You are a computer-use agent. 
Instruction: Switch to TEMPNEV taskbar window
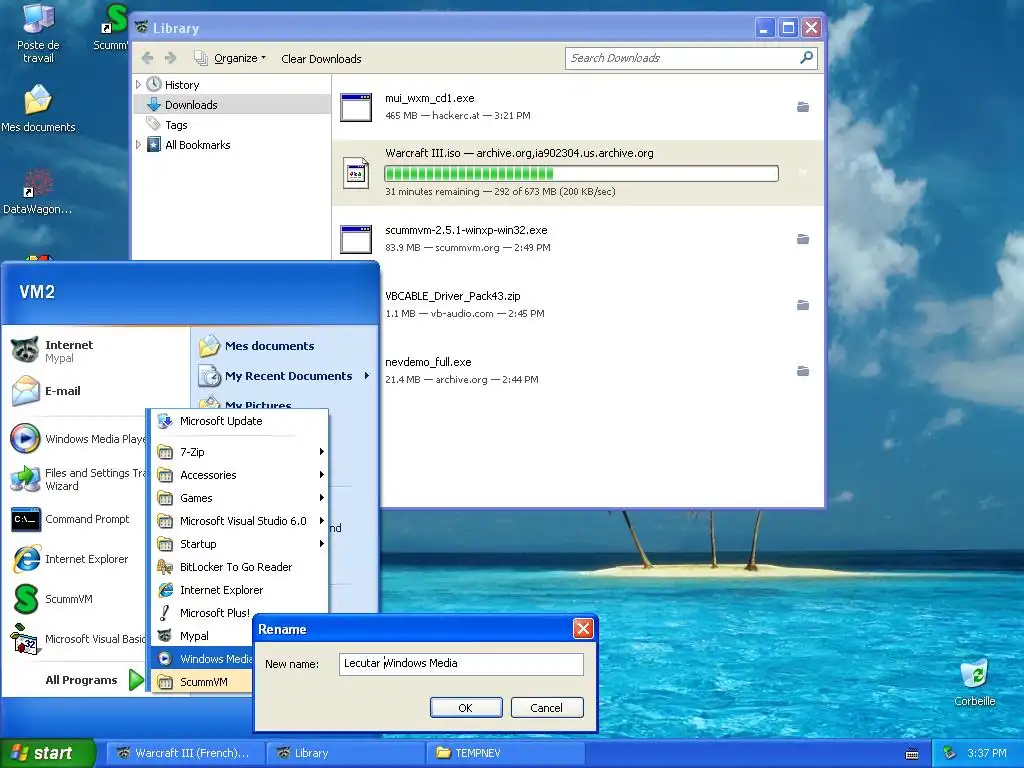[x=506, y=753]
